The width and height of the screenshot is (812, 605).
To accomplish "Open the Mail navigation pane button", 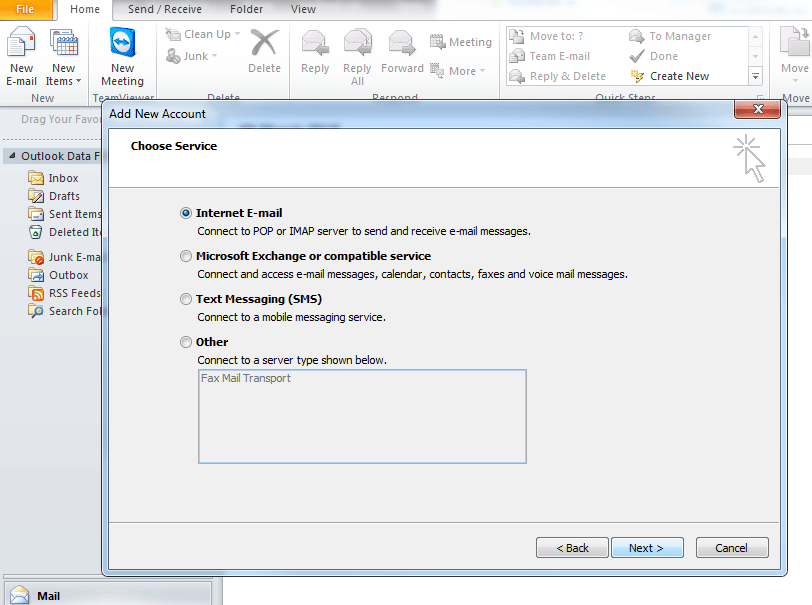I will (108, 595).
